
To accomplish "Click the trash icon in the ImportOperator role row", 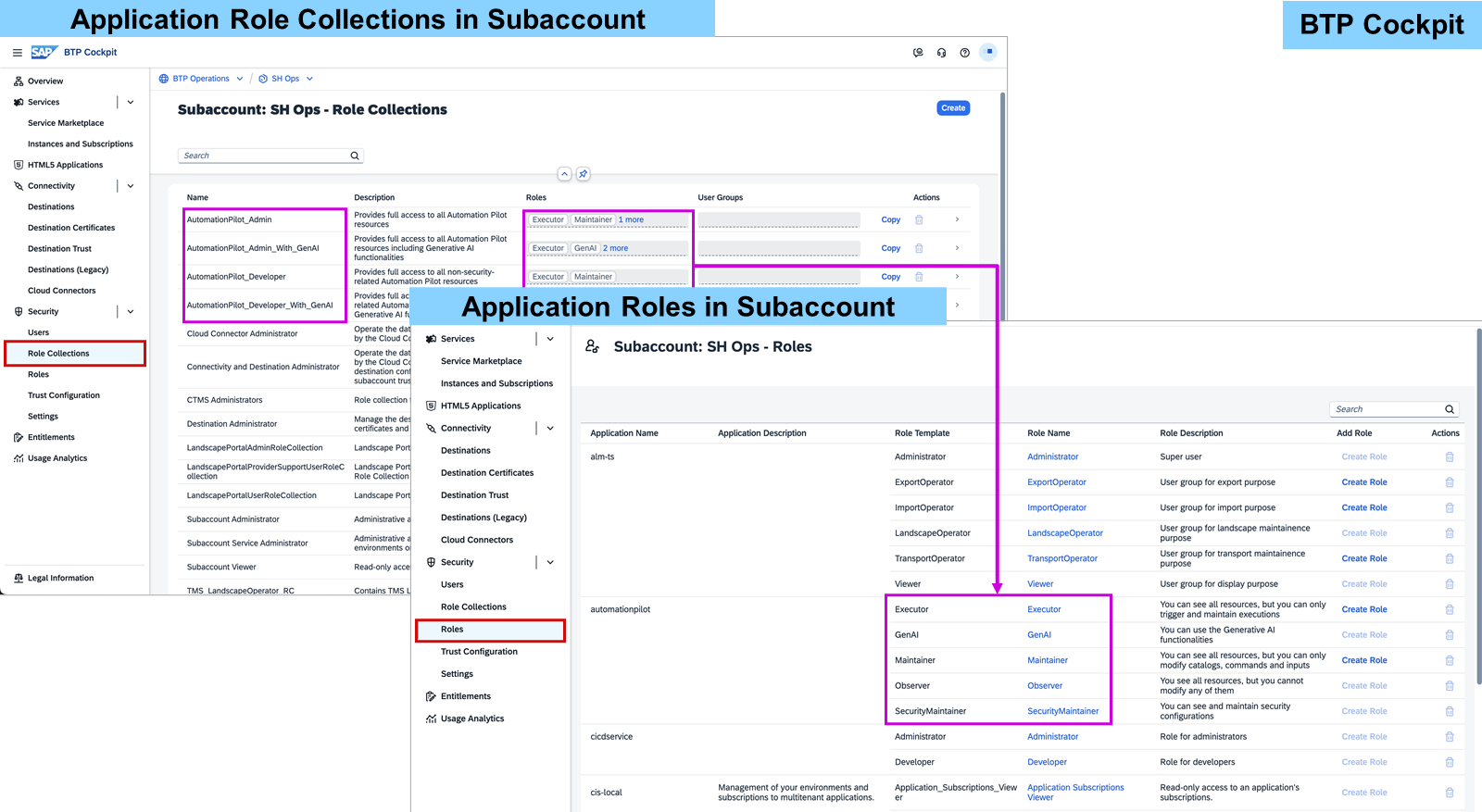I will 1450,507.
